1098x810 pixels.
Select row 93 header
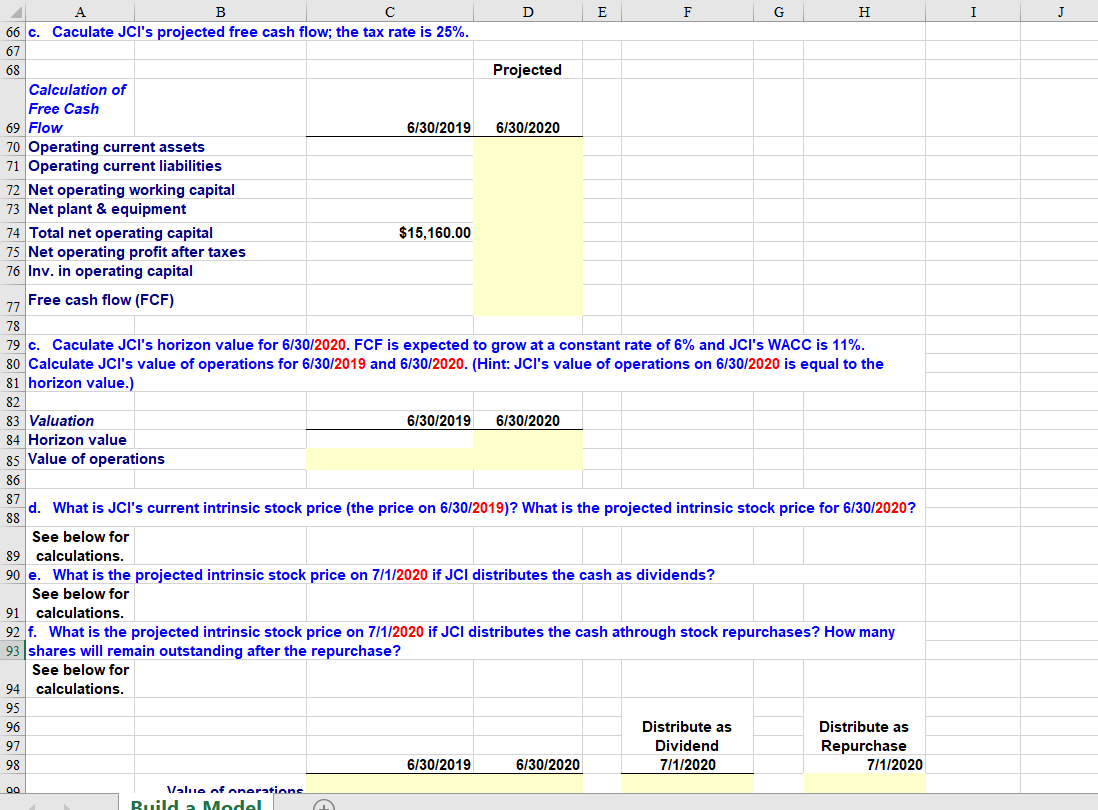pyautogui.click(x=13, y=651)
